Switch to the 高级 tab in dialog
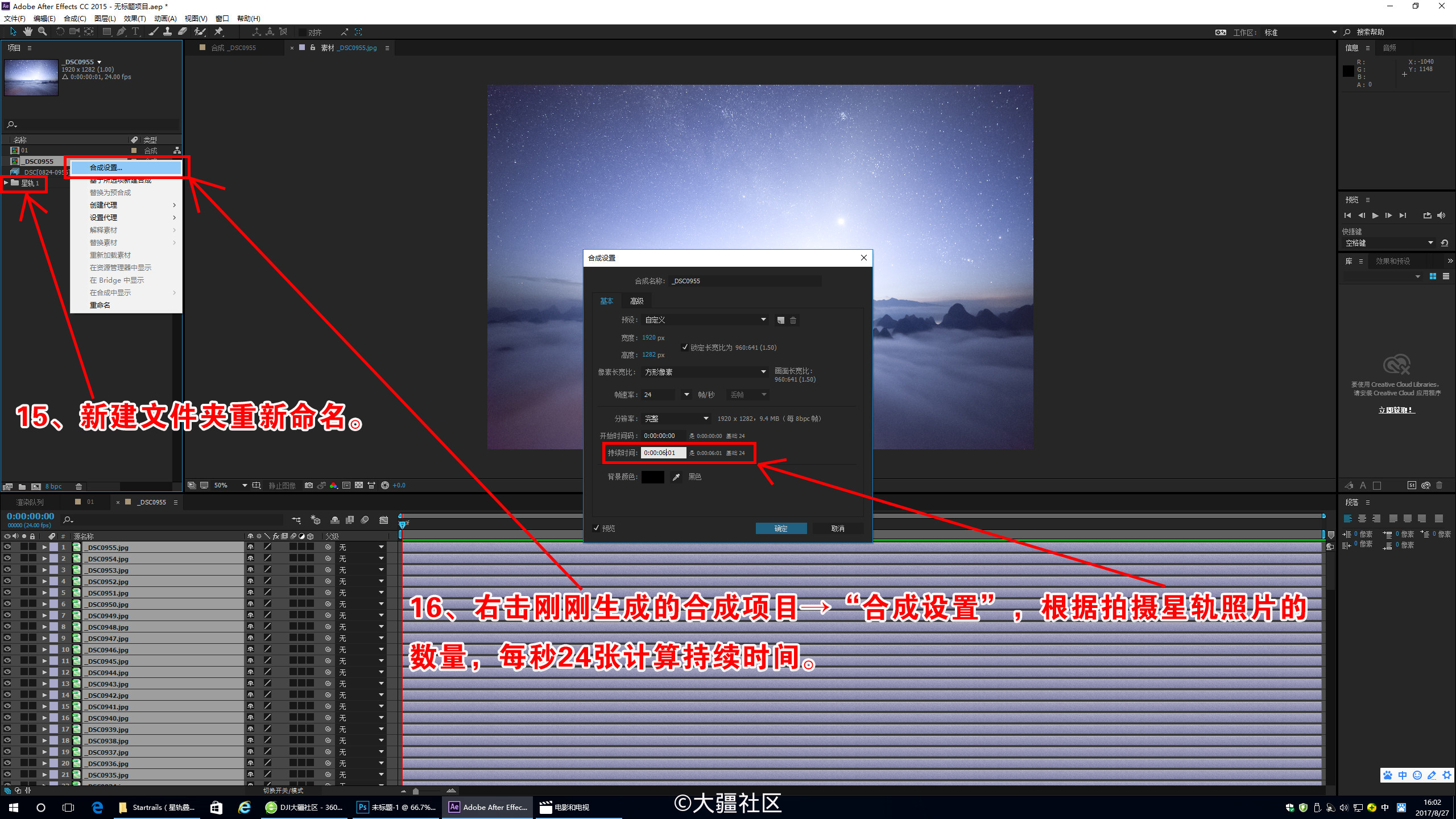 point(636,301)
